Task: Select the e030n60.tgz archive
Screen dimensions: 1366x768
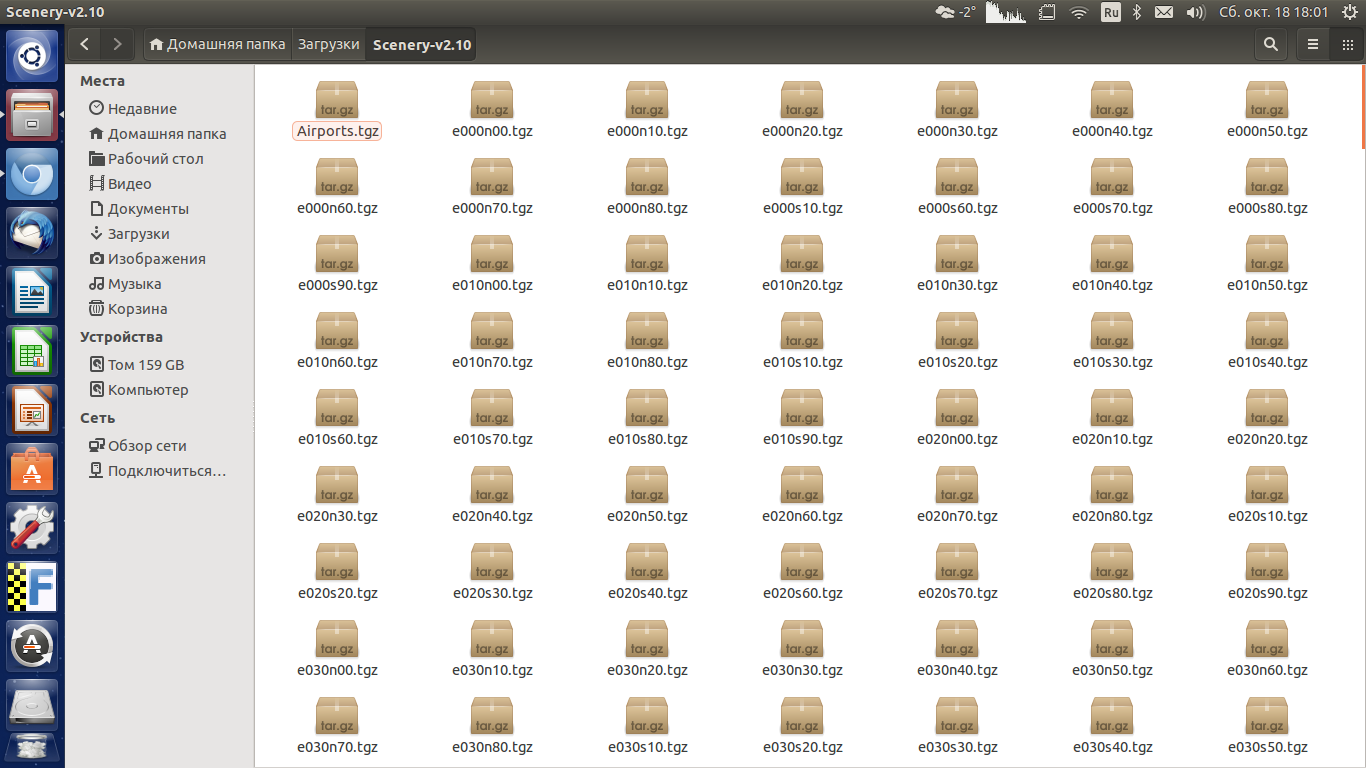Action: pos(1267,649)
